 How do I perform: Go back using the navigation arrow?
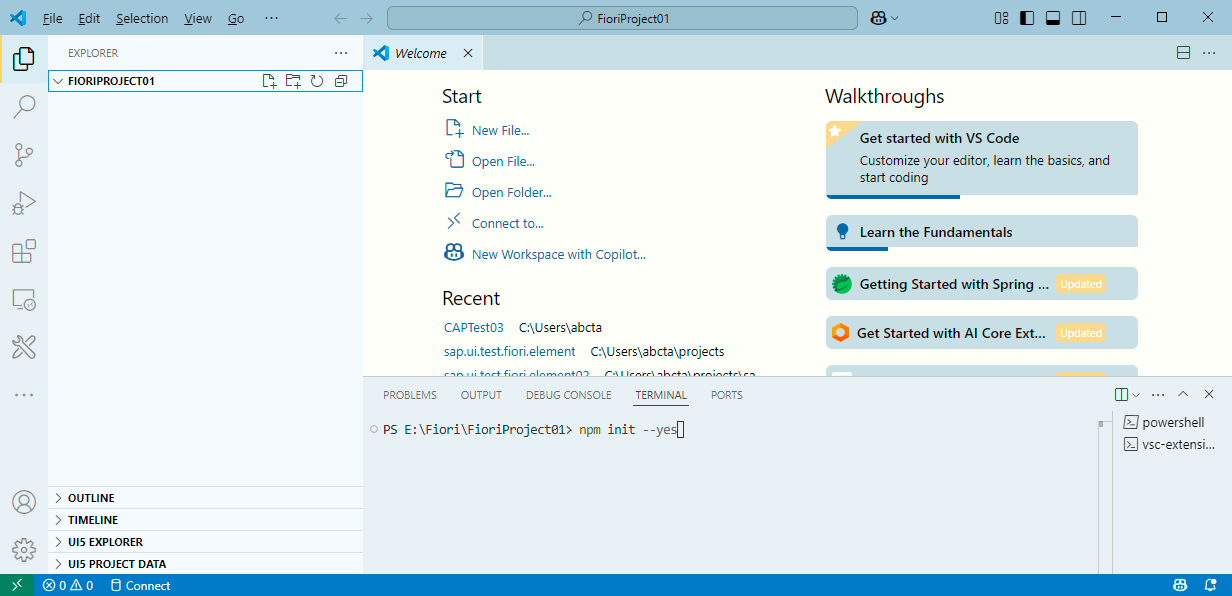pyautogui.click(x=341, y=18)
